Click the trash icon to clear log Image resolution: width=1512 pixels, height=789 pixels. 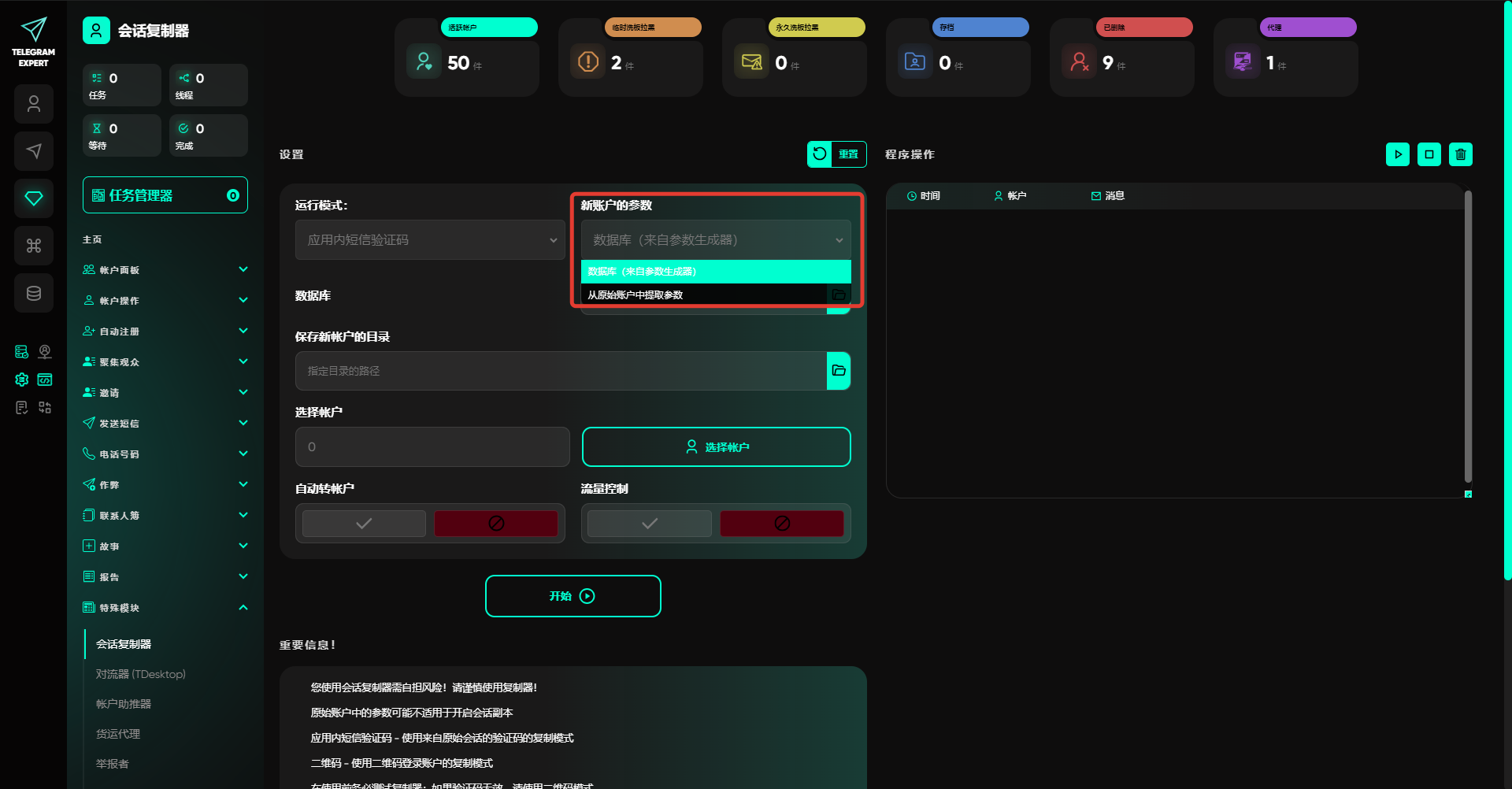1460,154
